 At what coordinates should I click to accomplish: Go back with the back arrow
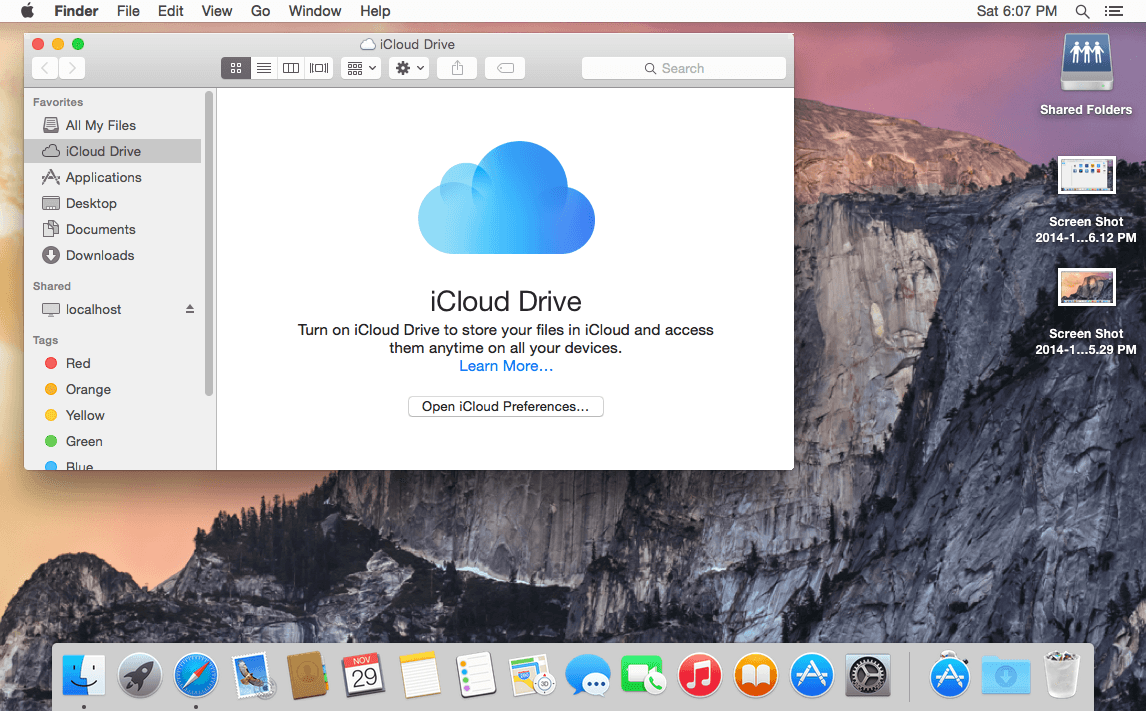pos(45,68)
